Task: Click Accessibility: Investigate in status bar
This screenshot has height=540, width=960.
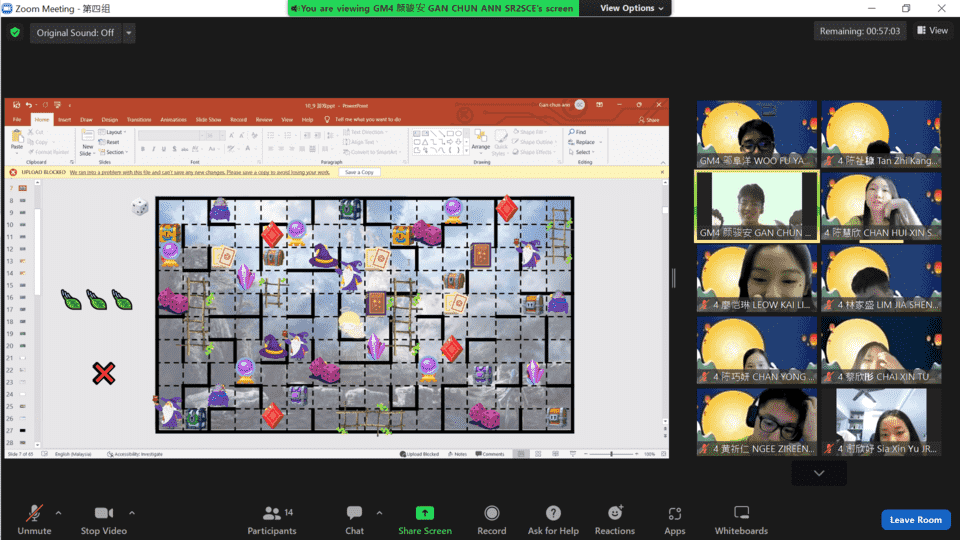Action: pyautogui.click(x=135, y=454)
